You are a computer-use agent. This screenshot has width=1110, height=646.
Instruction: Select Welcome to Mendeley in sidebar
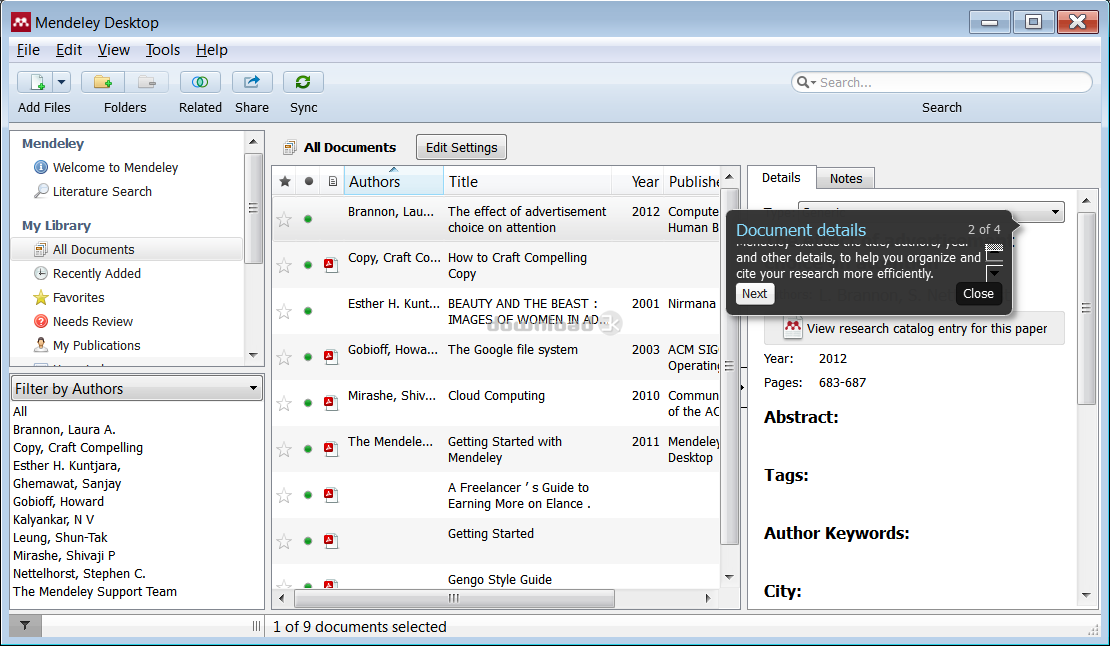pyautogui.click(x=115, y=168)
